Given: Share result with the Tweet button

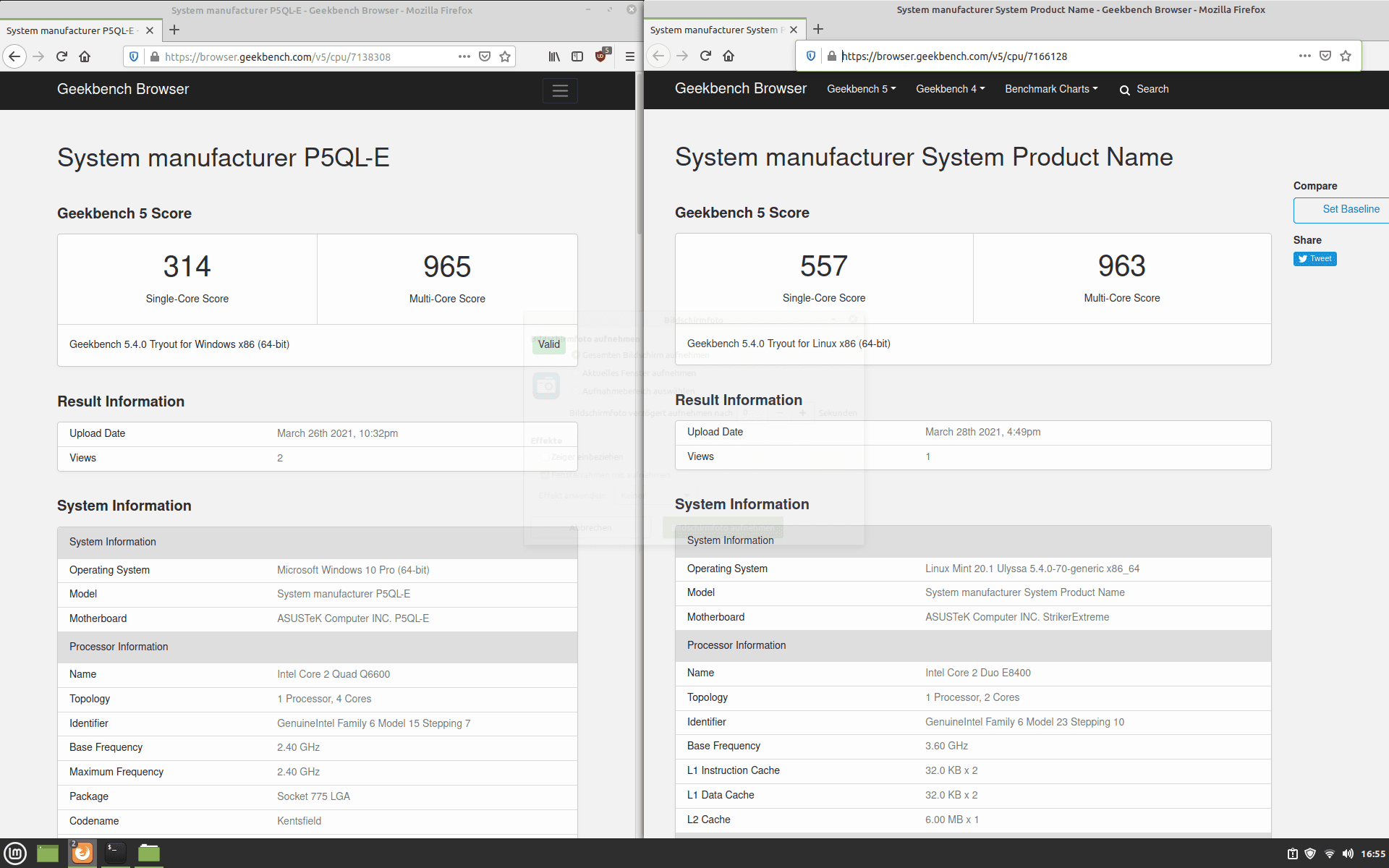Looking at the screenshot, I should pos(1315,259).
